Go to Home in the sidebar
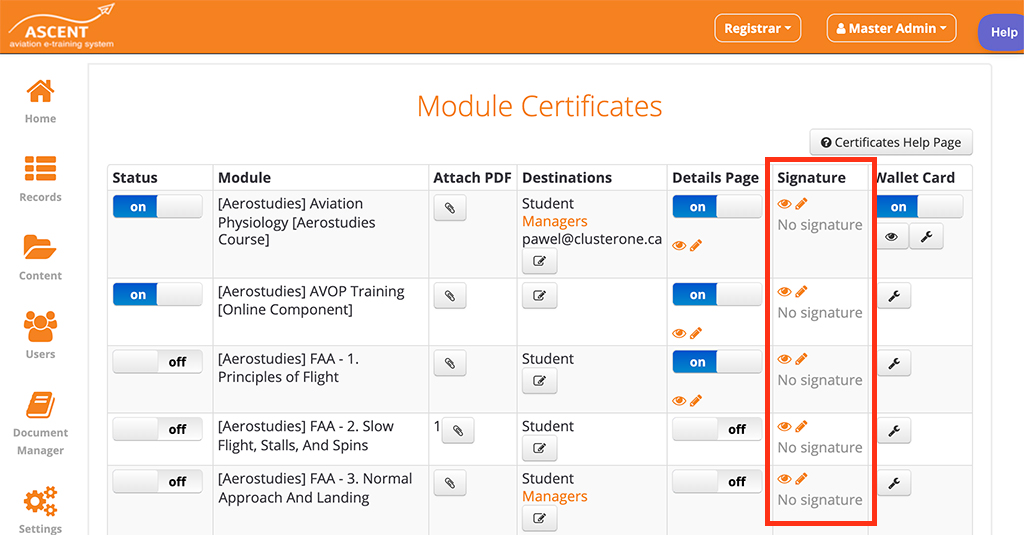The height and width of the screenshot is (535, 1024). (x=40, y=101)
